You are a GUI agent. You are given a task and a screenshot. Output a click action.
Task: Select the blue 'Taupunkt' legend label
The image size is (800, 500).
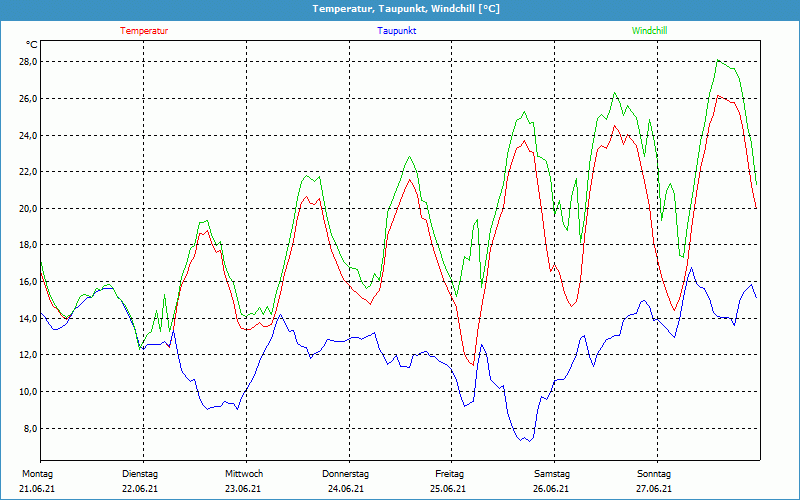396,31
